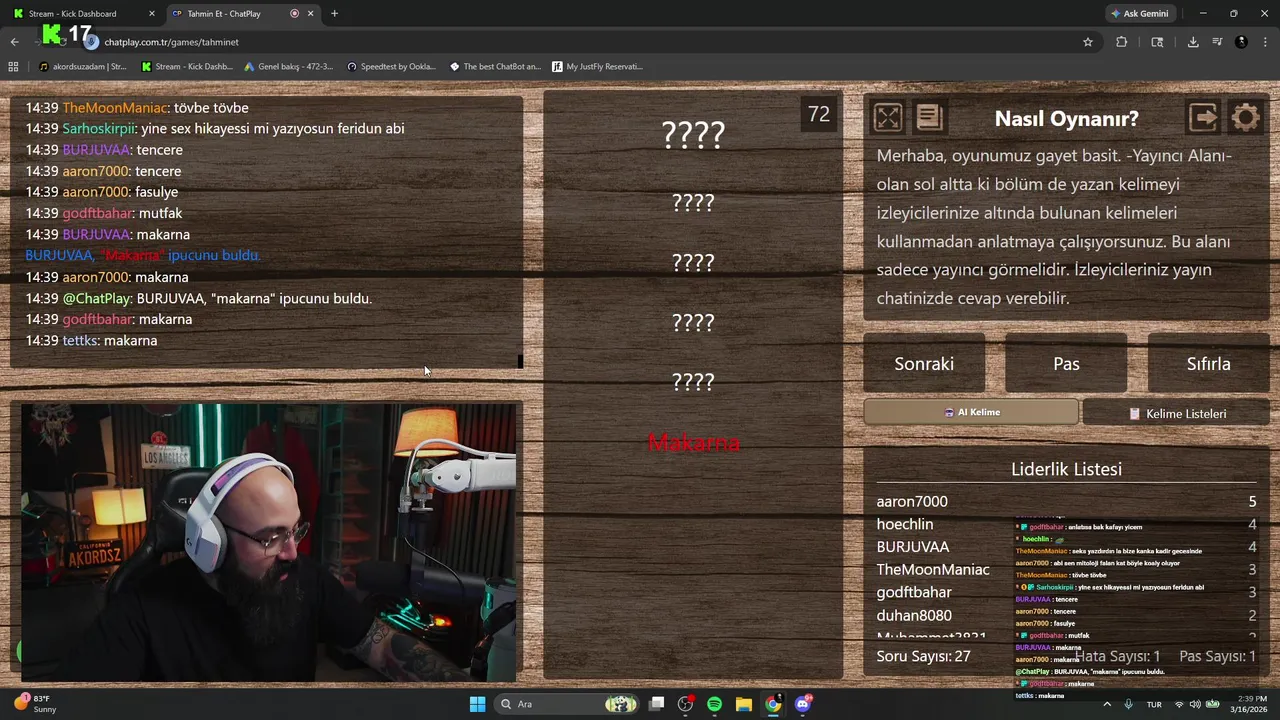Switch the TUR keyboard language indicator
This screenshot has width=1280, height=720.
(1154, 704)
